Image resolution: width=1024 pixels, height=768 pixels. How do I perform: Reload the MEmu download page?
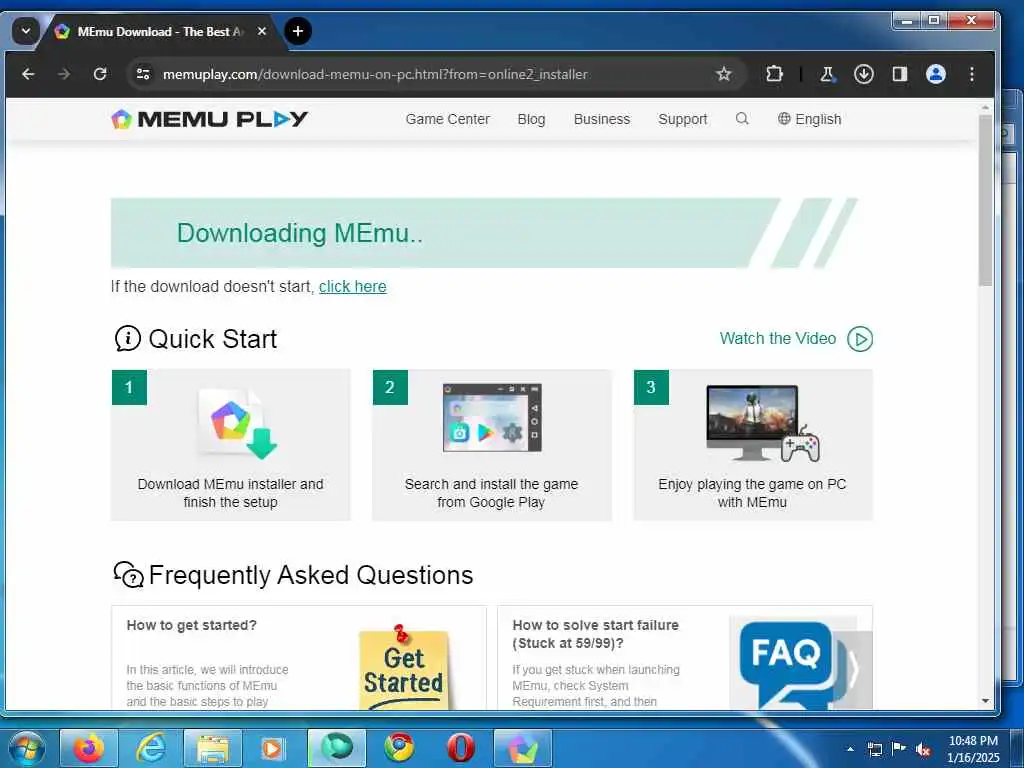coord(100,74)
